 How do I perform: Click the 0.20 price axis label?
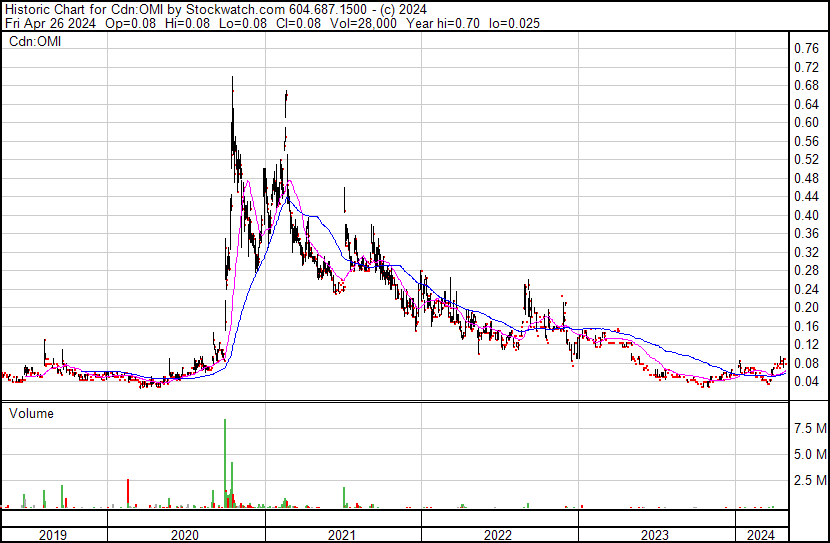point(806,307)
